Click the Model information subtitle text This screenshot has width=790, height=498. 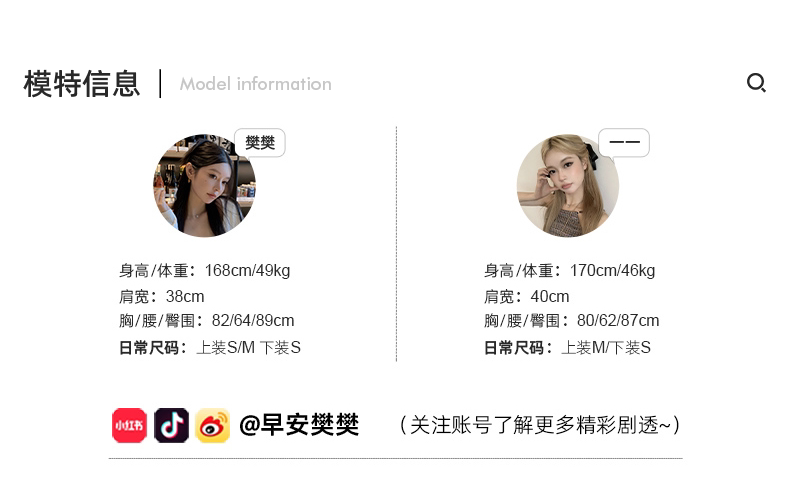tap(255, 84)
